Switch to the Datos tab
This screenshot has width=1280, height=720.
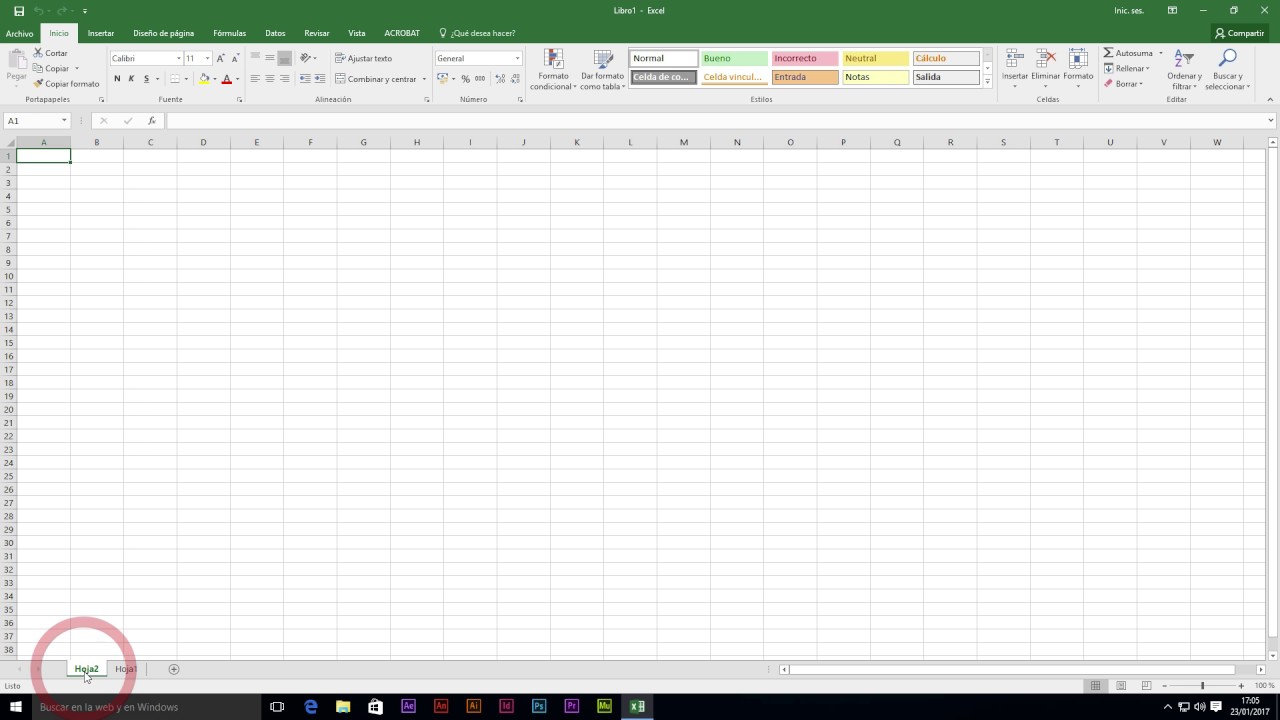[x=275, y=33]
